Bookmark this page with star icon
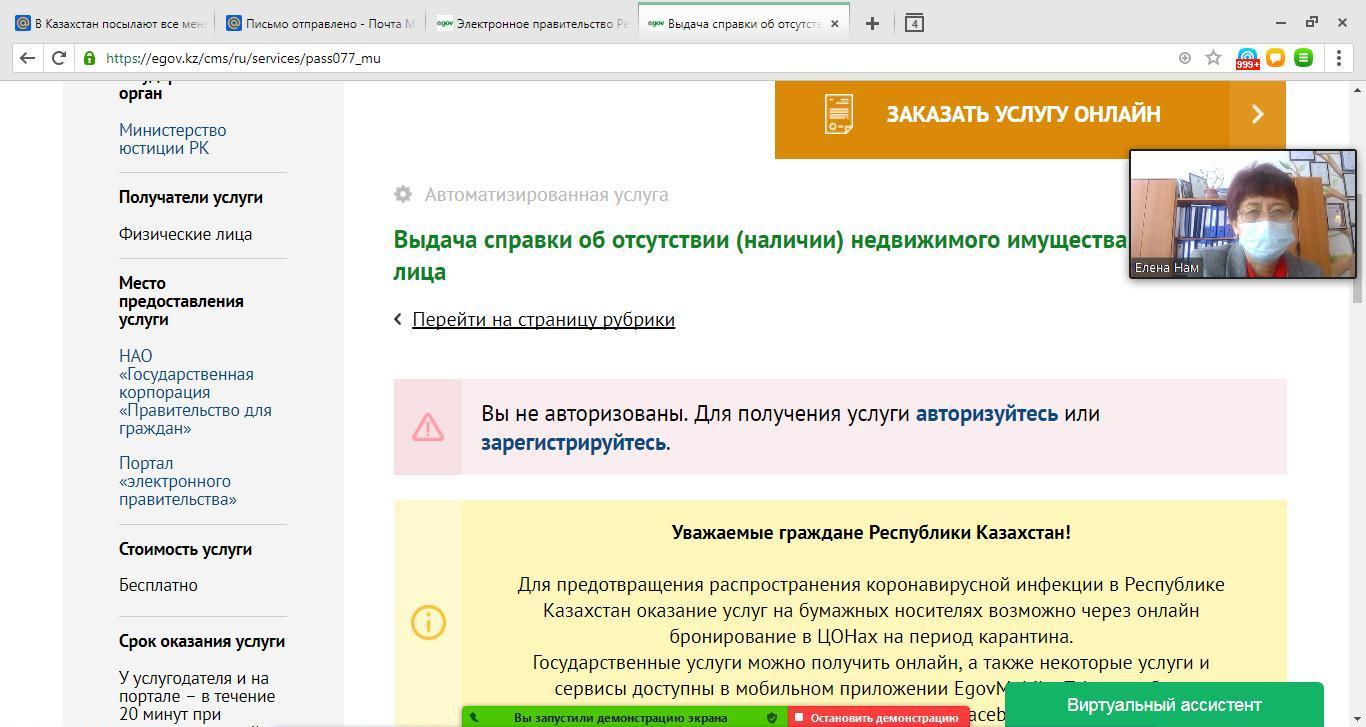 pyautogui.click(x=1213, y=58)
